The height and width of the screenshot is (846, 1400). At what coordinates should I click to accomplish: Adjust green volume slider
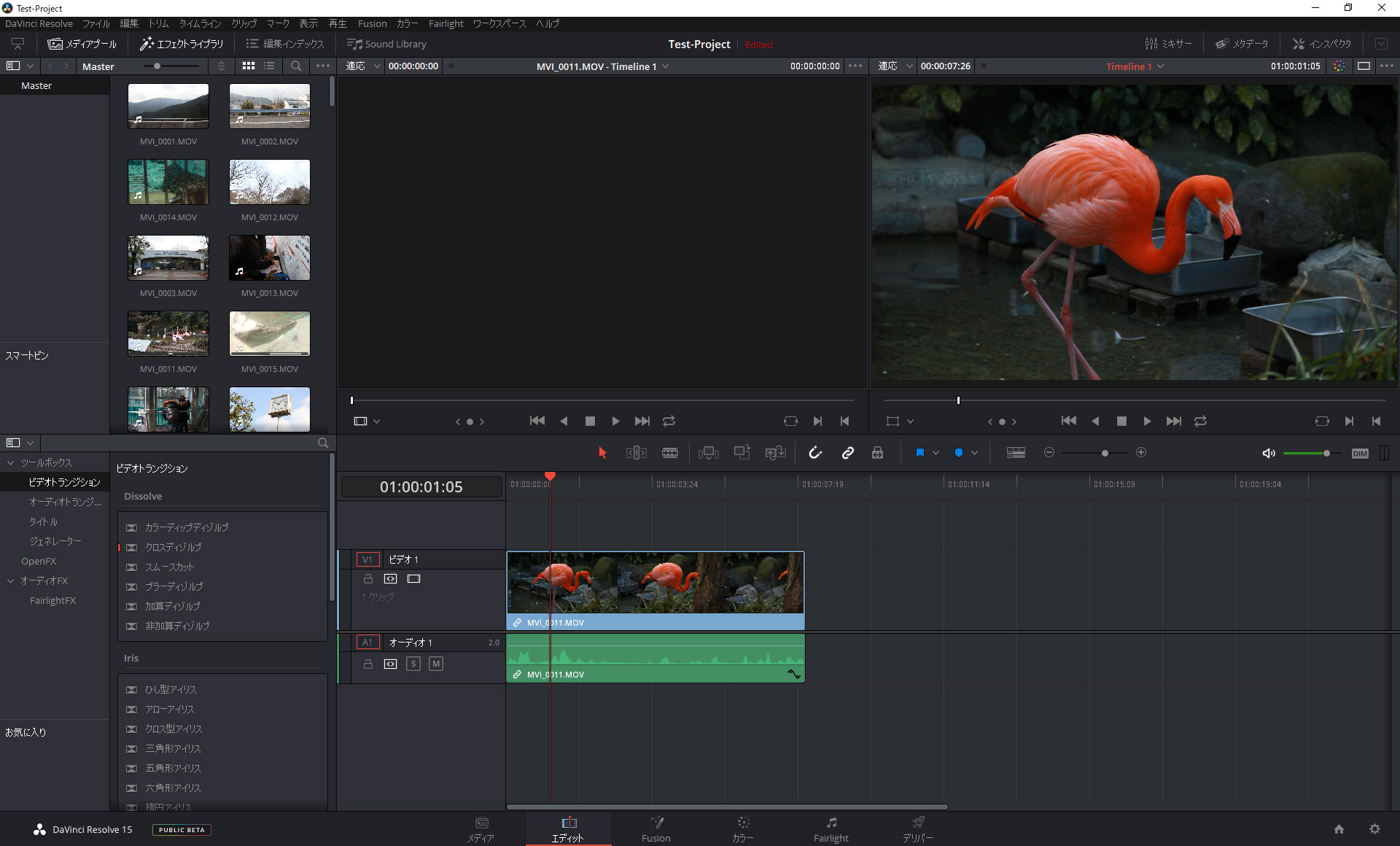pyautogui.click(x=1326, y=453)
